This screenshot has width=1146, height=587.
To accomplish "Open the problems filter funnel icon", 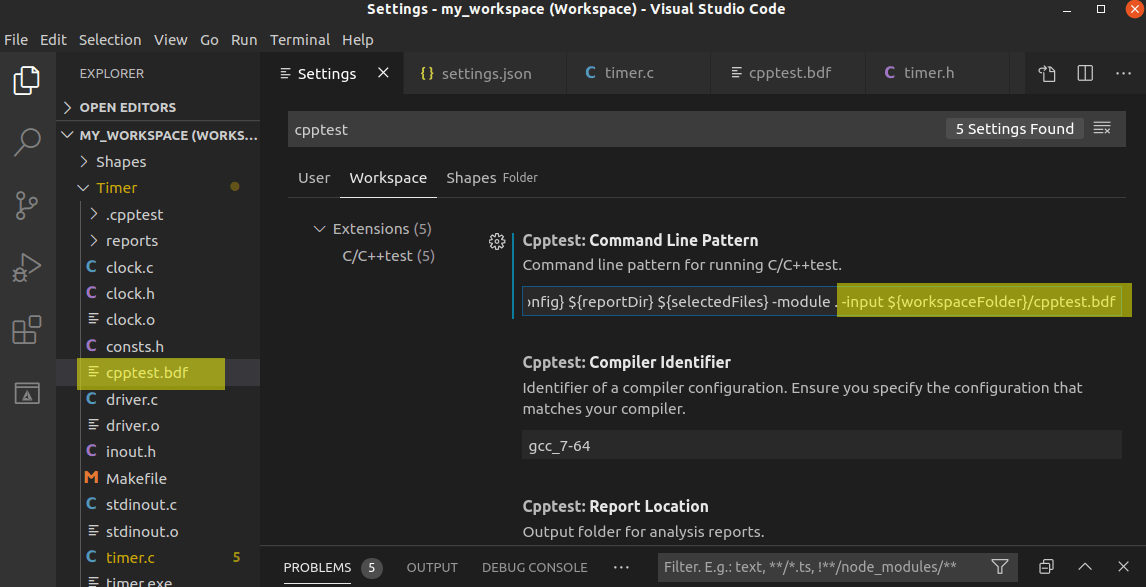I will tap(999, 567).
